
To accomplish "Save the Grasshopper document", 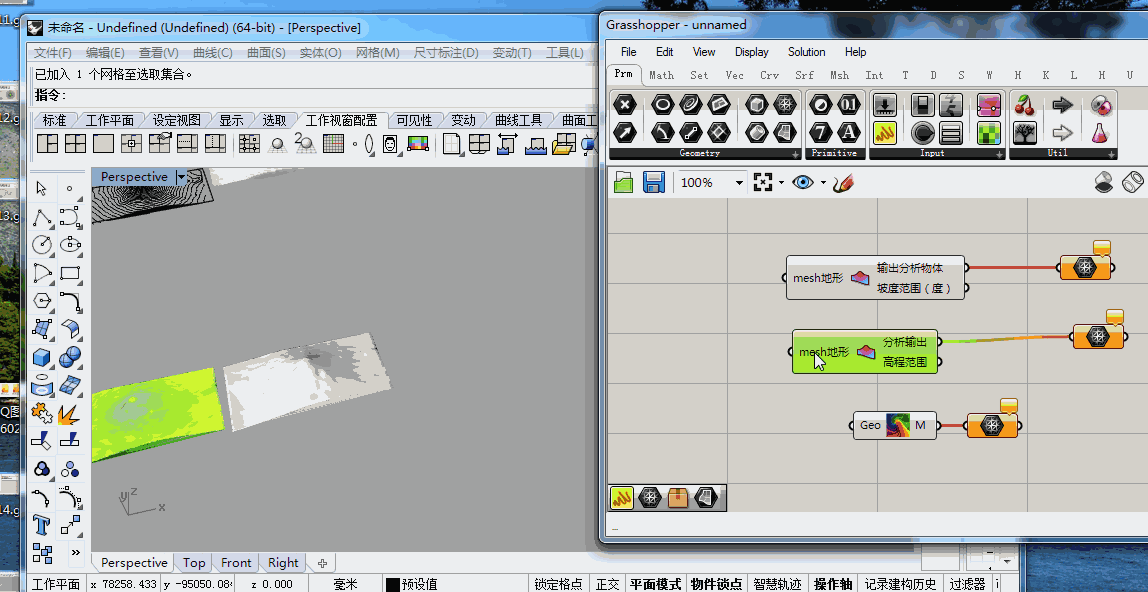I will pyautogui.click(x=653, y=182).
